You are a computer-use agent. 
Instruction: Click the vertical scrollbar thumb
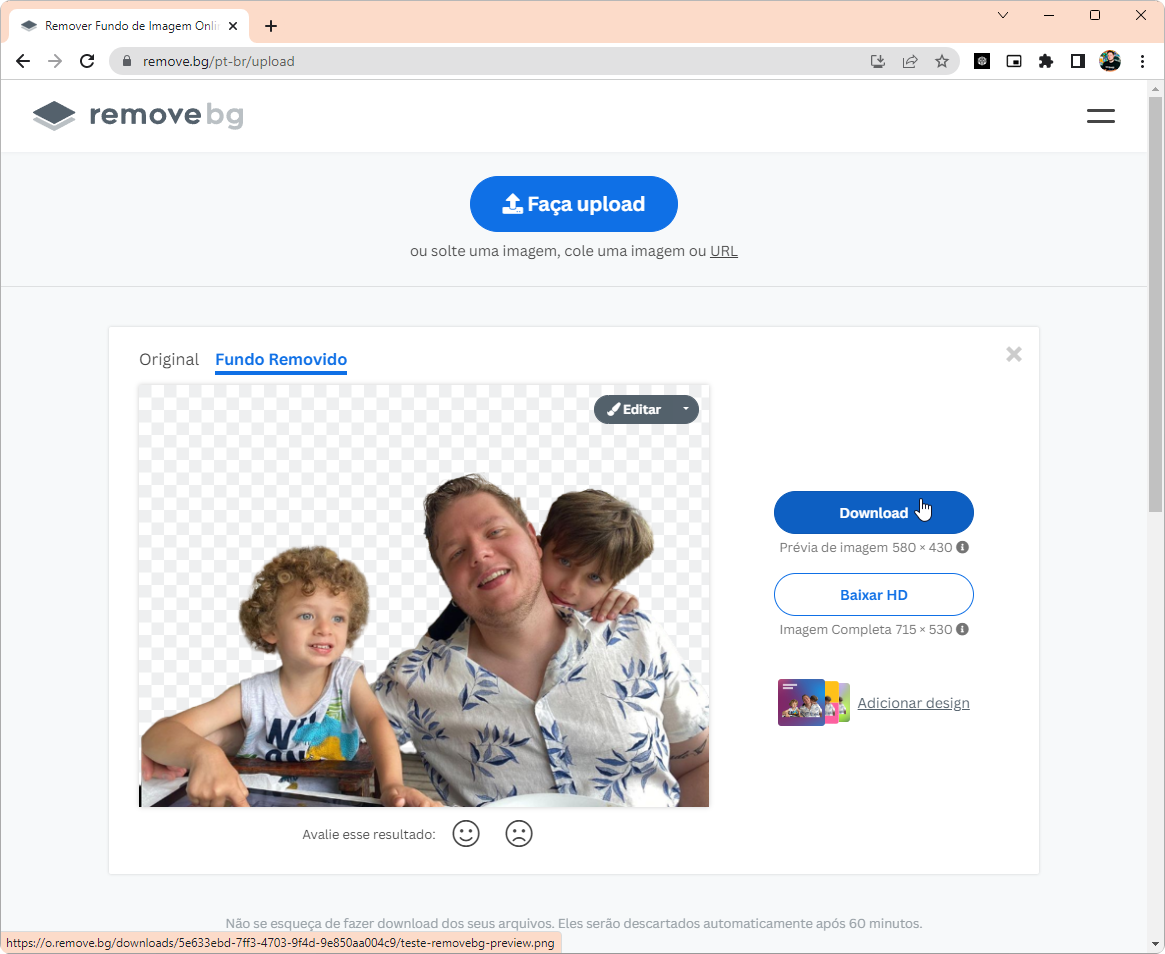coord(1155,303)
